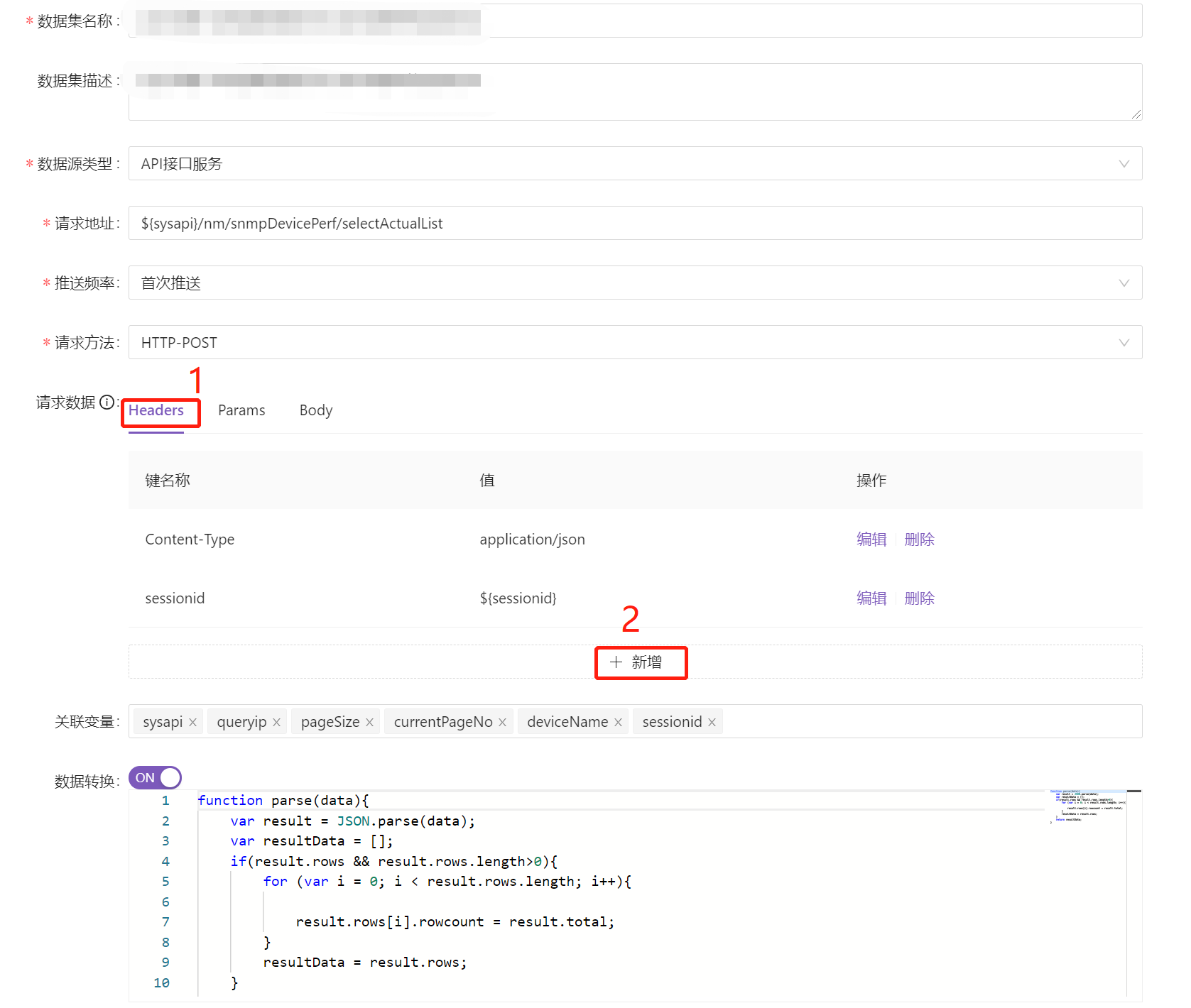Click the 数据集描述 textarea
The image size is (1191, 1008).
coord(635,92)
